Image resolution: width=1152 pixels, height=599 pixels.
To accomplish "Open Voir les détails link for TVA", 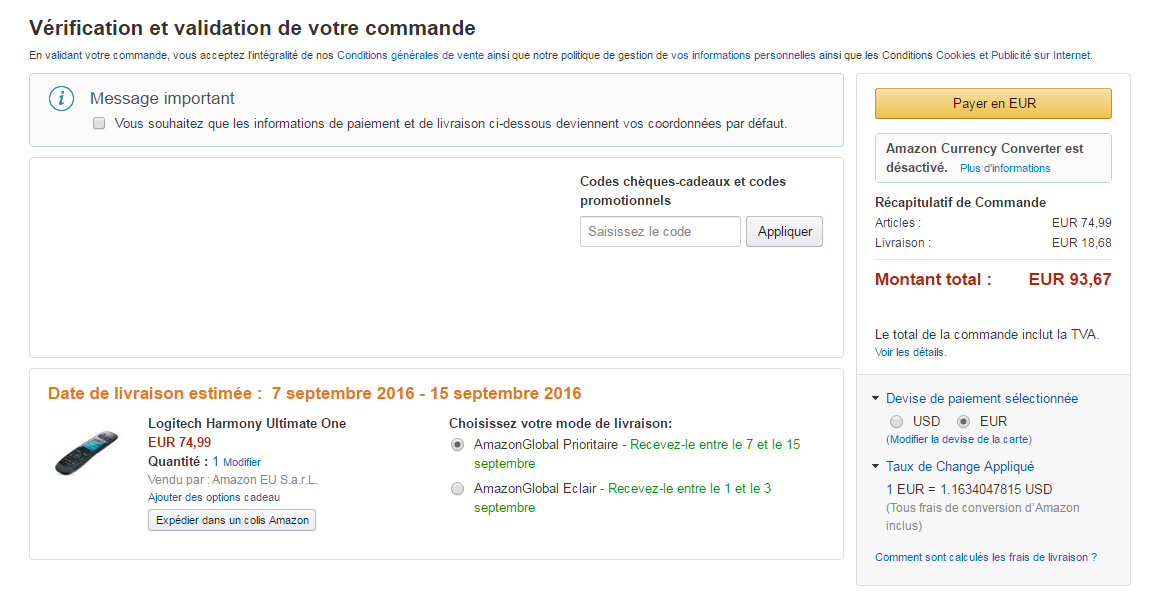I will [910, 352].
